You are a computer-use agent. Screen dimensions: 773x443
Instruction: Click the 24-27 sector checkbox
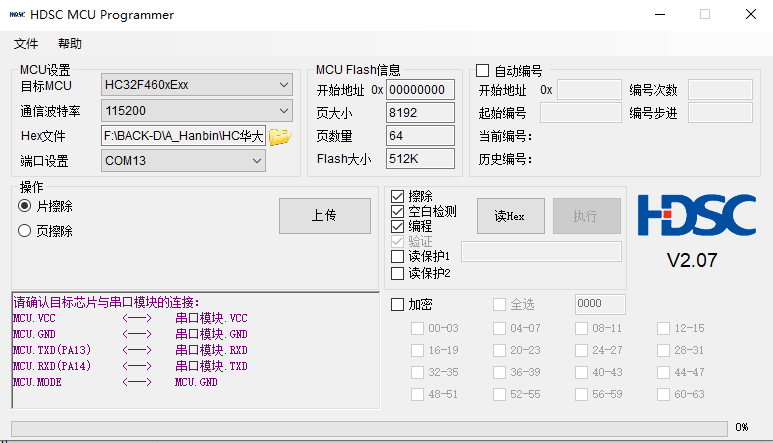pos(582,350)
